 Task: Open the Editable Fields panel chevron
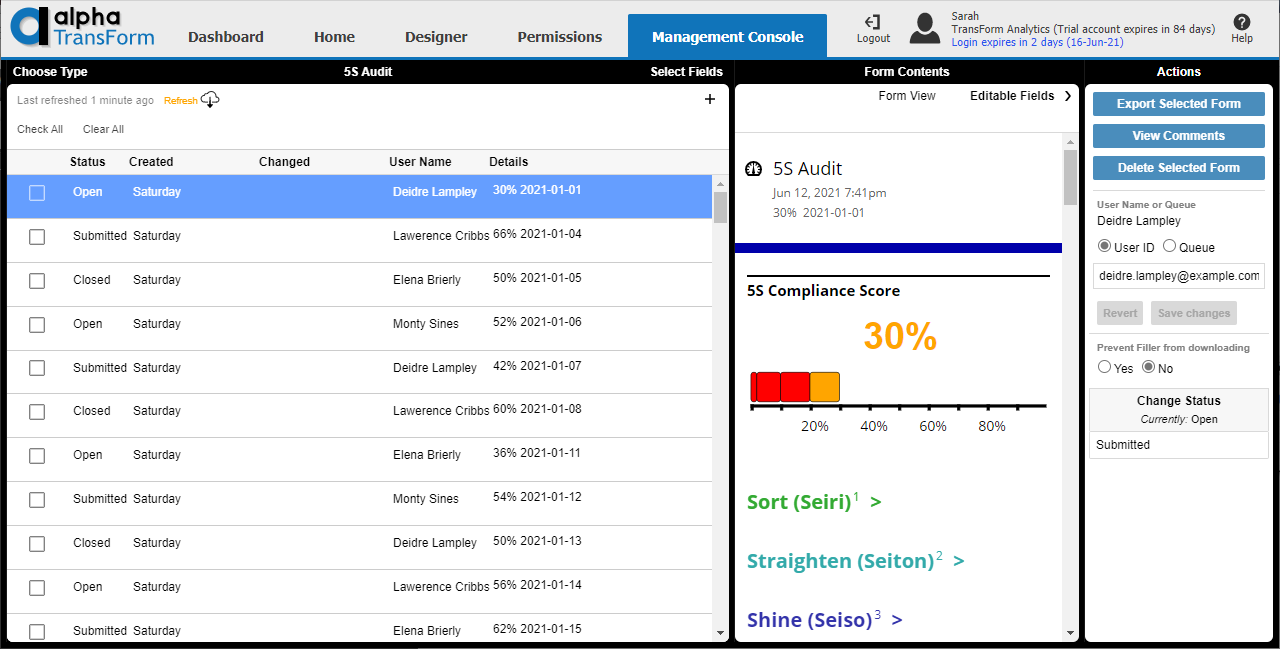tap(1068, 96)
